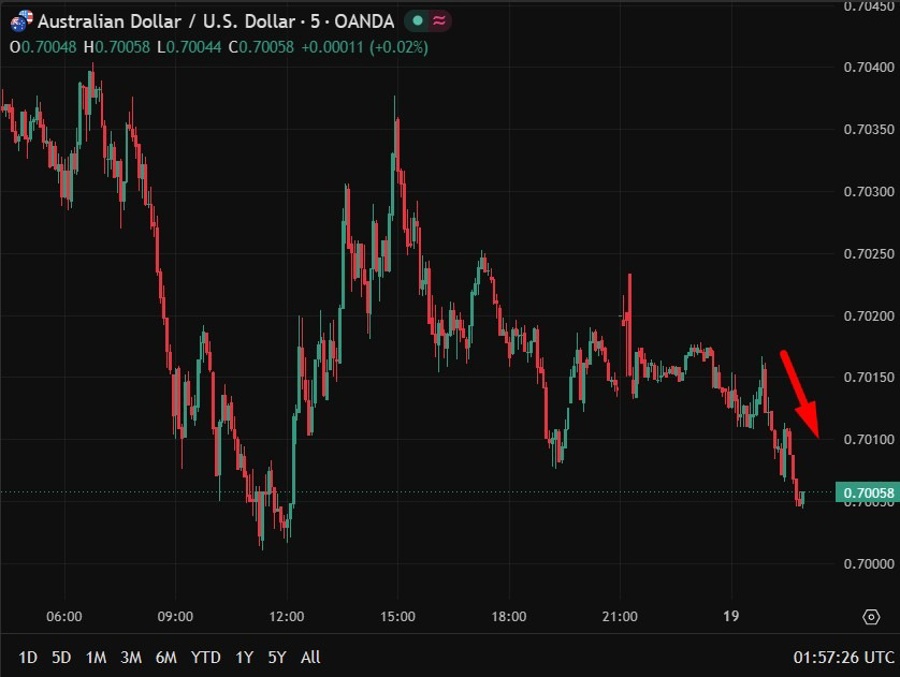Select the YTD time range
Screen dimensions: 900x677
pos(205,657)
